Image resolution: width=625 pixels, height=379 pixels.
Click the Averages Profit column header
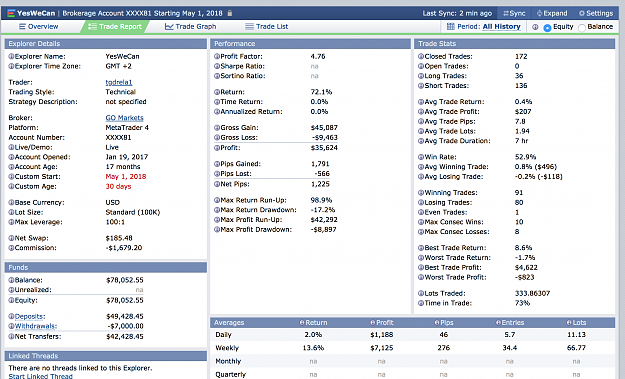click(x=381, y=323)
